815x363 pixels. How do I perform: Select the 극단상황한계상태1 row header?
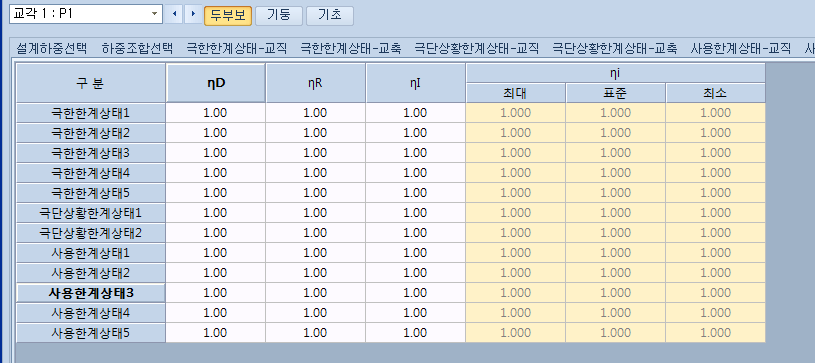pyautogui.click(x=91, y=213)
